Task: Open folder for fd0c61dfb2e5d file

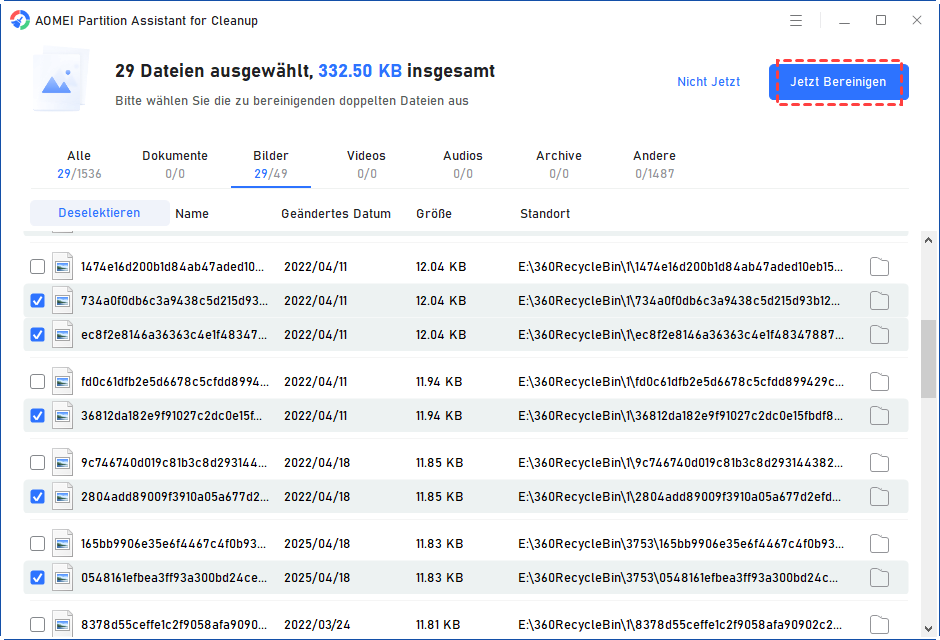Action: coord(879,382)
